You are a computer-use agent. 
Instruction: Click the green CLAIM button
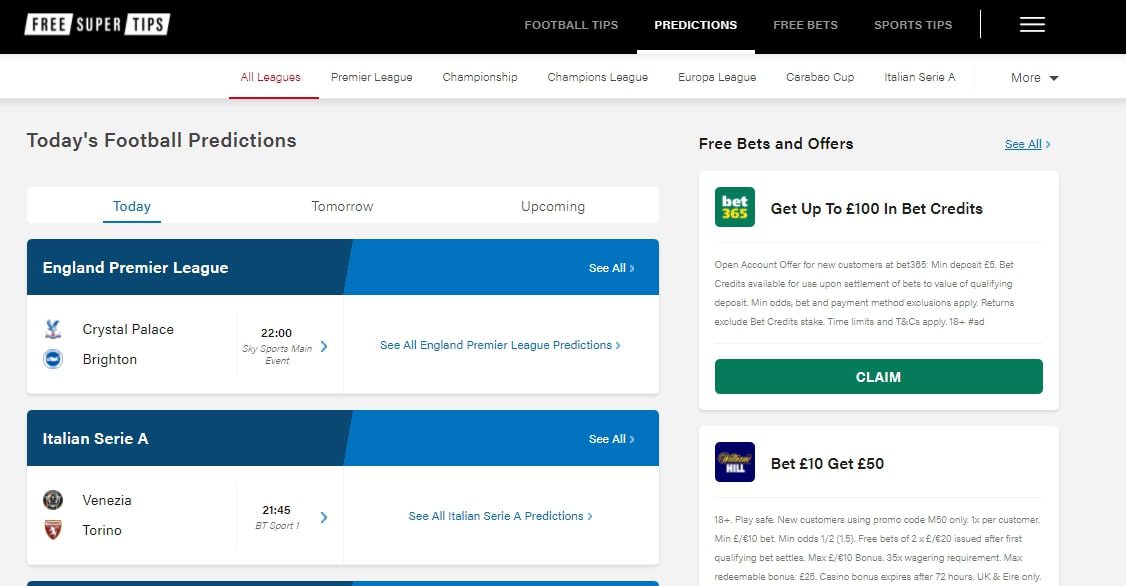pos(878,376)
